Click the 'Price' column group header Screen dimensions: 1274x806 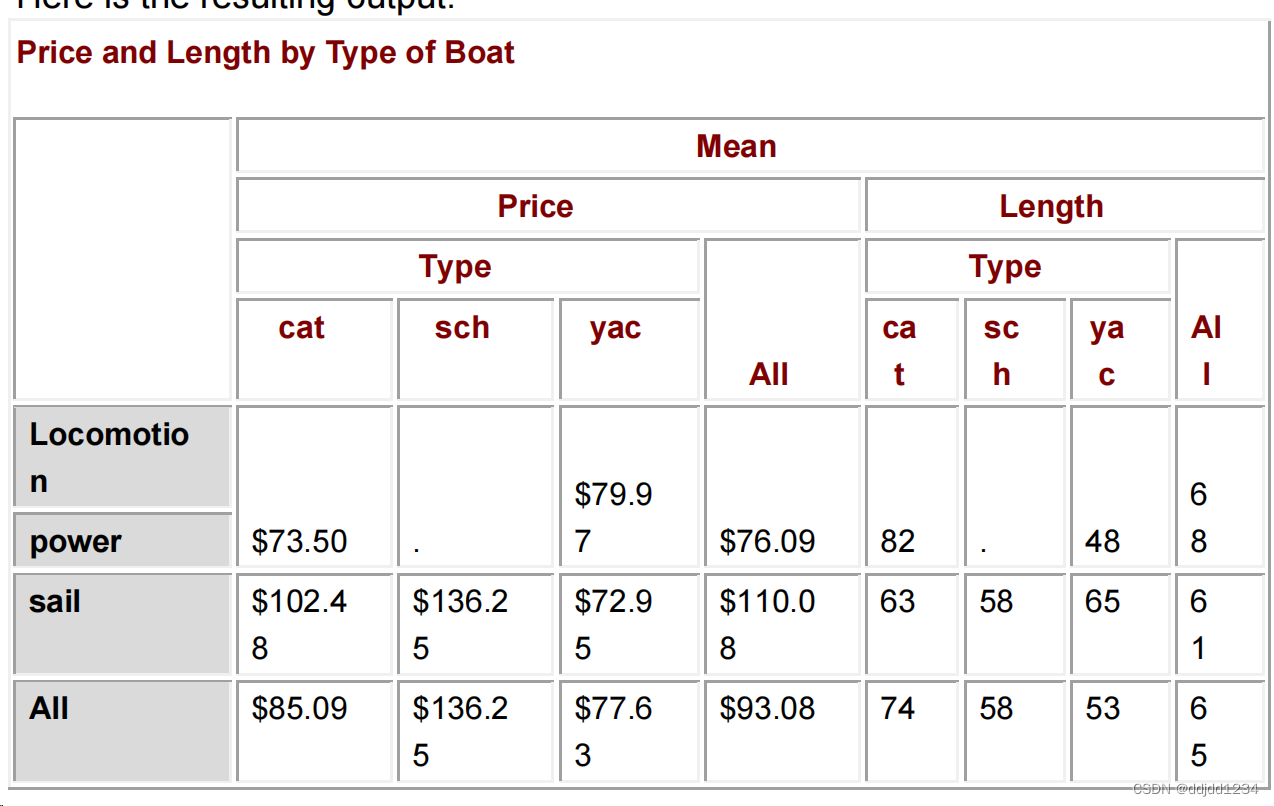point(548,206)
